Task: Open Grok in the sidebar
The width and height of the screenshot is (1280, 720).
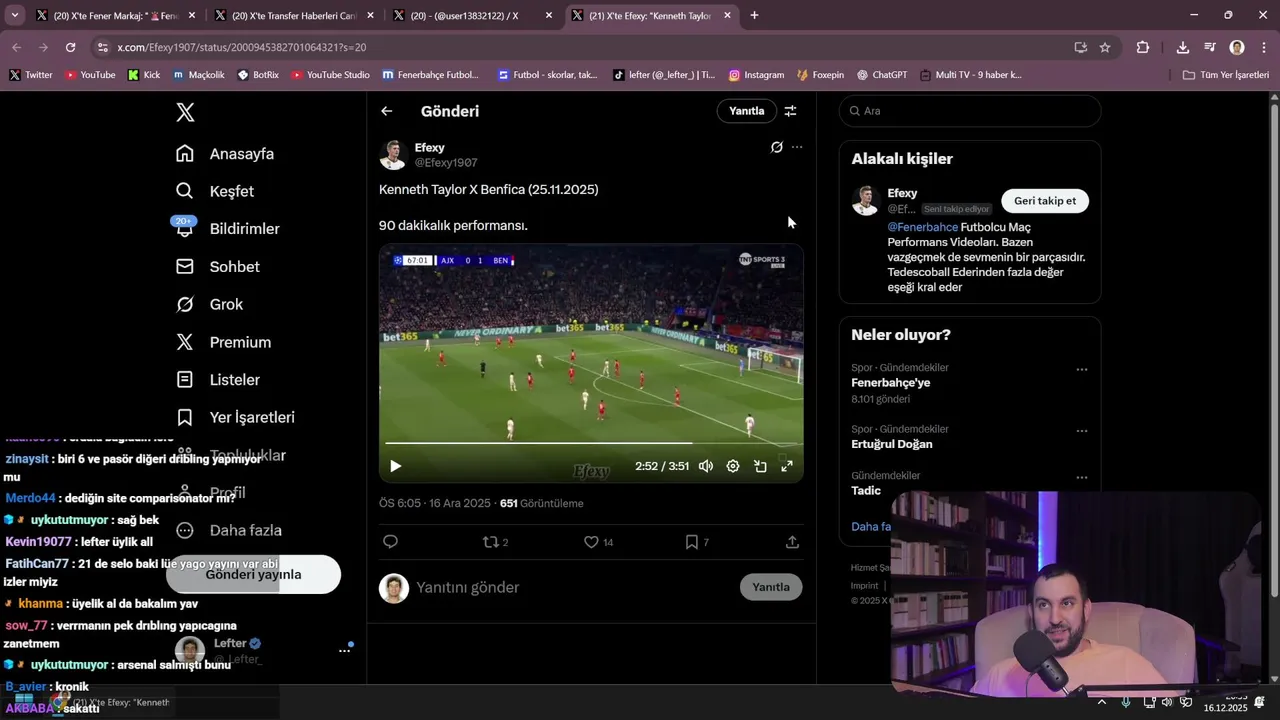Action: 210,304
